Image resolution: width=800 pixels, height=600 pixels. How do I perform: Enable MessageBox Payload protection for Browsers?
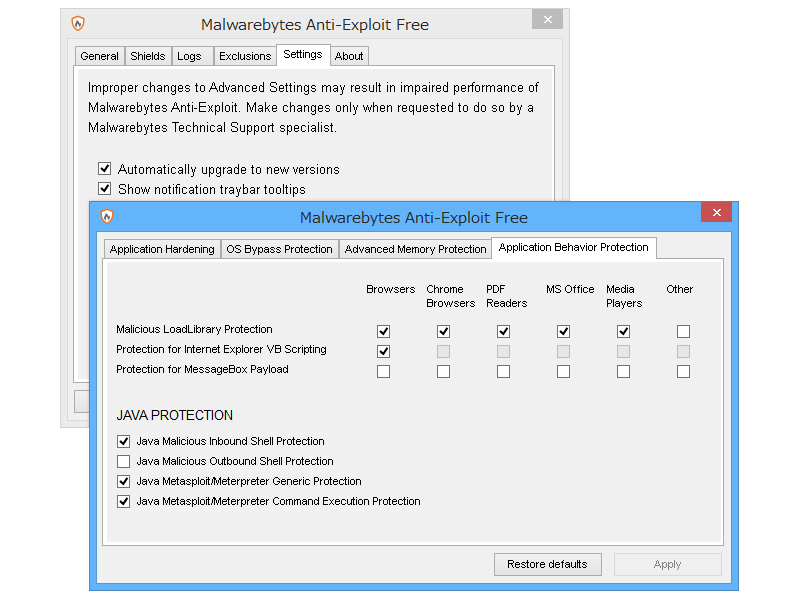pyautogui.click(x=384, y=371)
